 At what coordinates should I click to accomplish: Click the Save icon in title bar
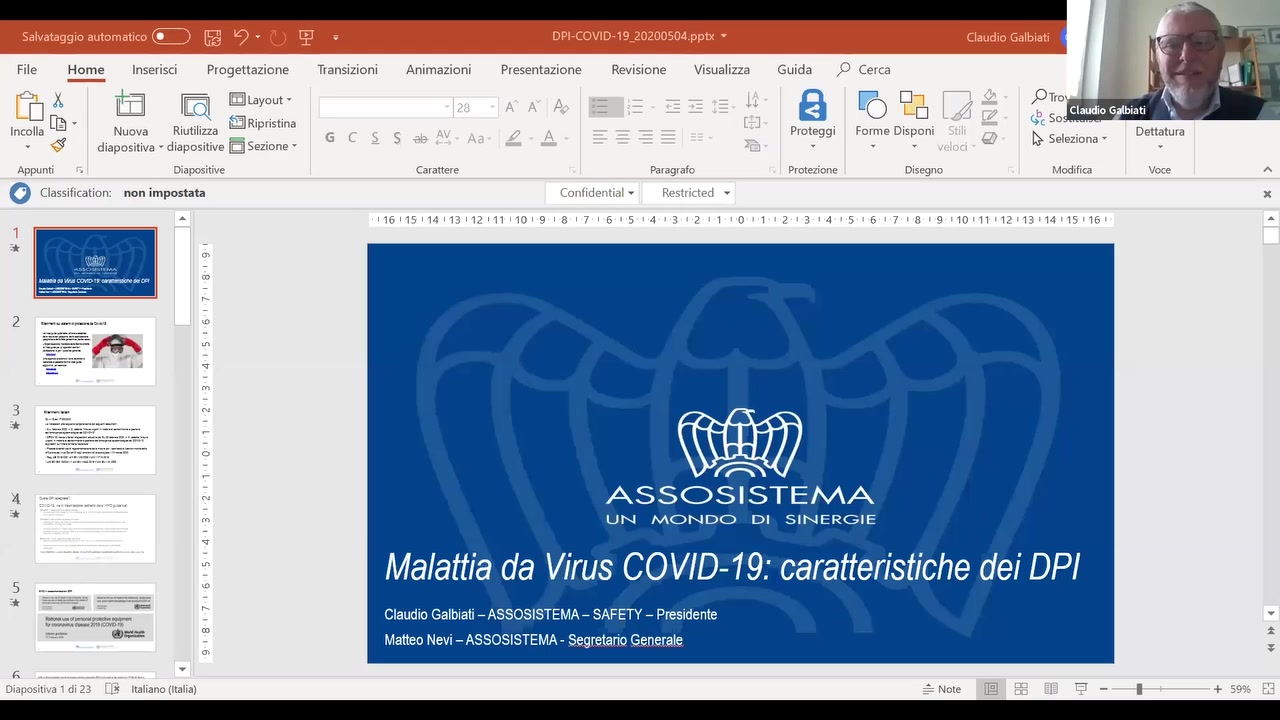coord(212,37)
